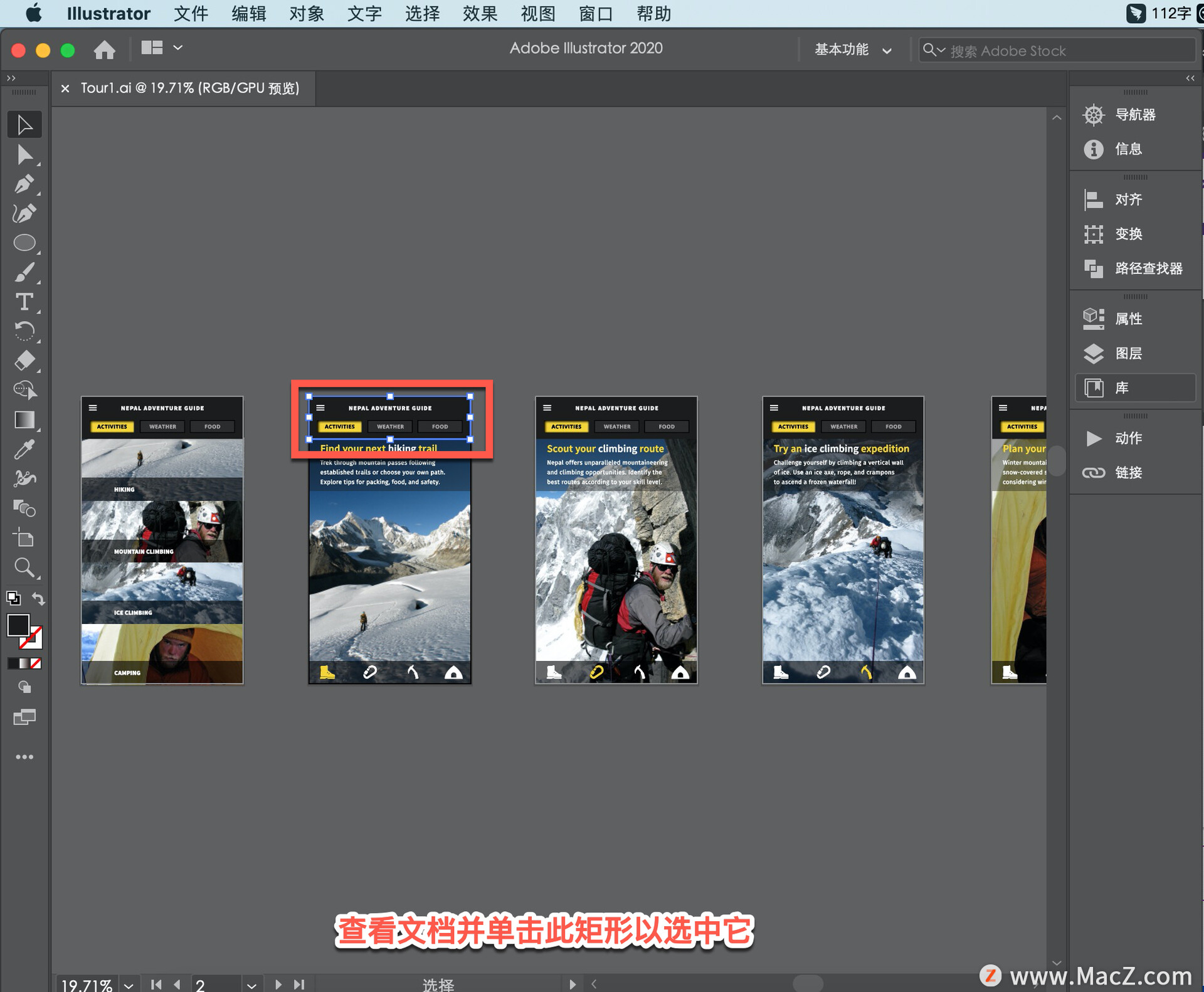Open the 效果 menu
The height and width of the screenshot is (992, 1204).
coord(480,14)
